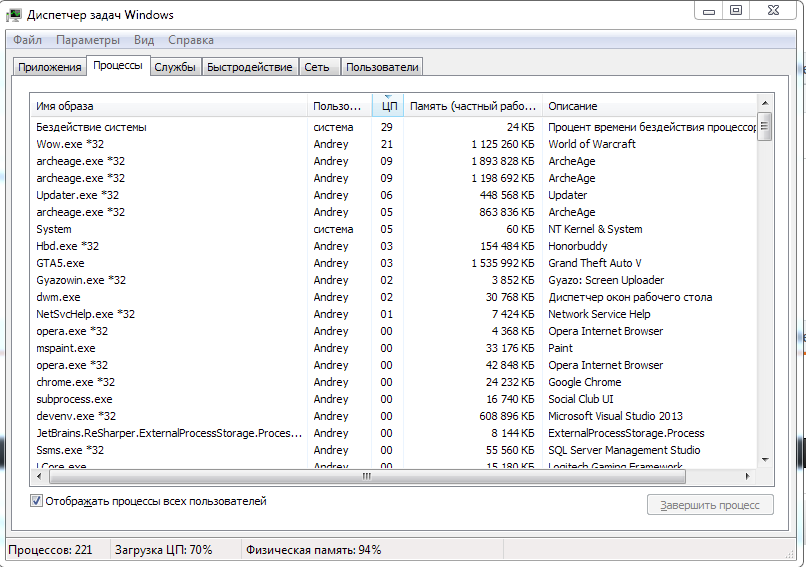Click the horizontal scrollbar thumb
Image resolution: width=806 pixels, height=567 pixels.
[x=367, y=477]
